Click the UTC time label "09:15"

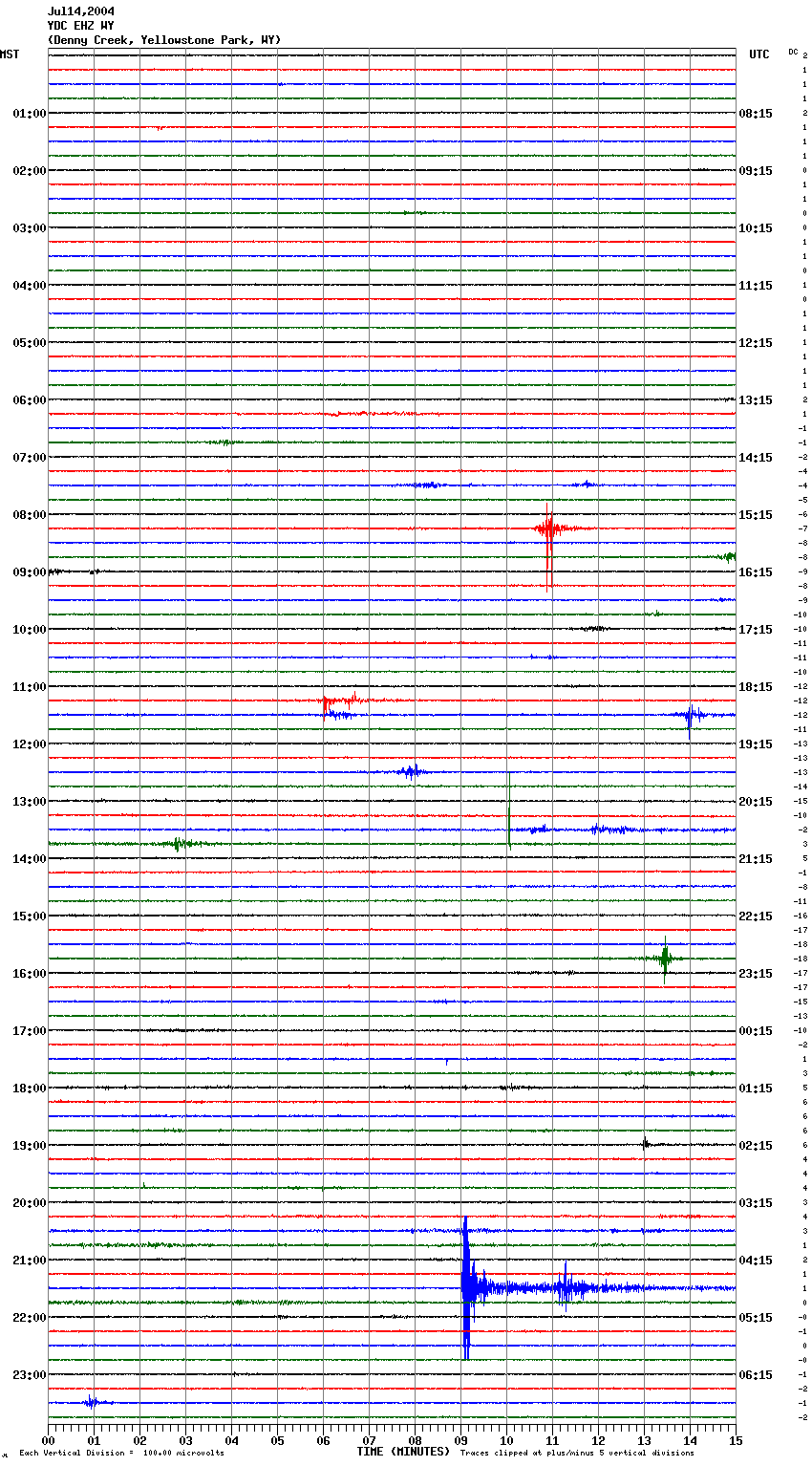pyautogui.click(x=756, y=171)
